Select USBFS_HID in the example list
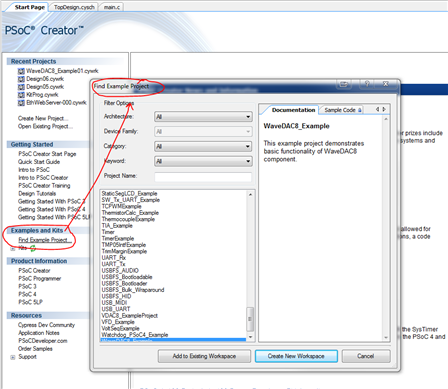 click(x=116, y=296)
